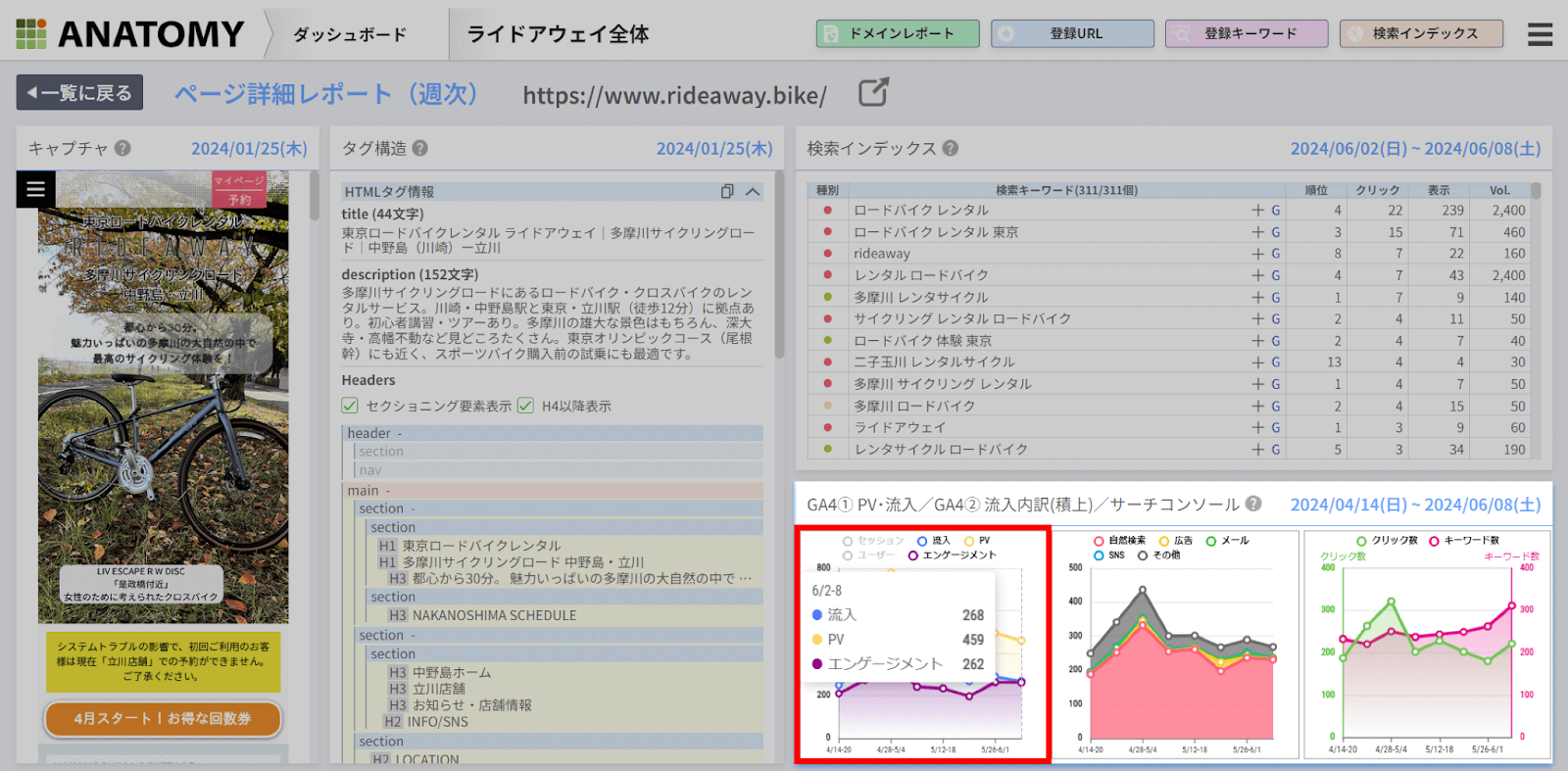
Task: Toggle 自然検索 series in stacked chart
Action: (x=1119, y=541)
